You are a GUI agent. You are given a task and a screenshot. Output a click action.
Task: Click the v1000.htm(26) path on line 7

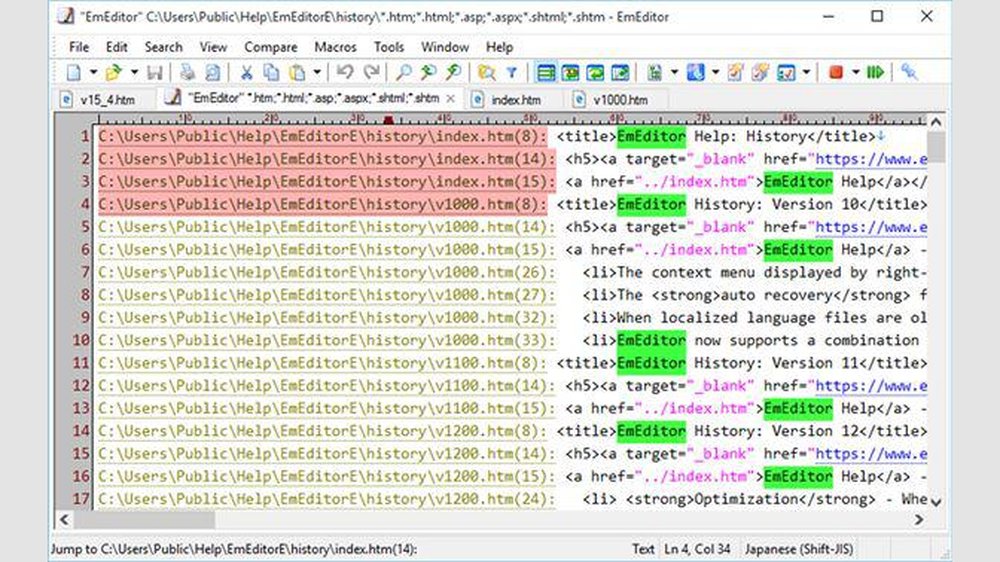(327, 273)
